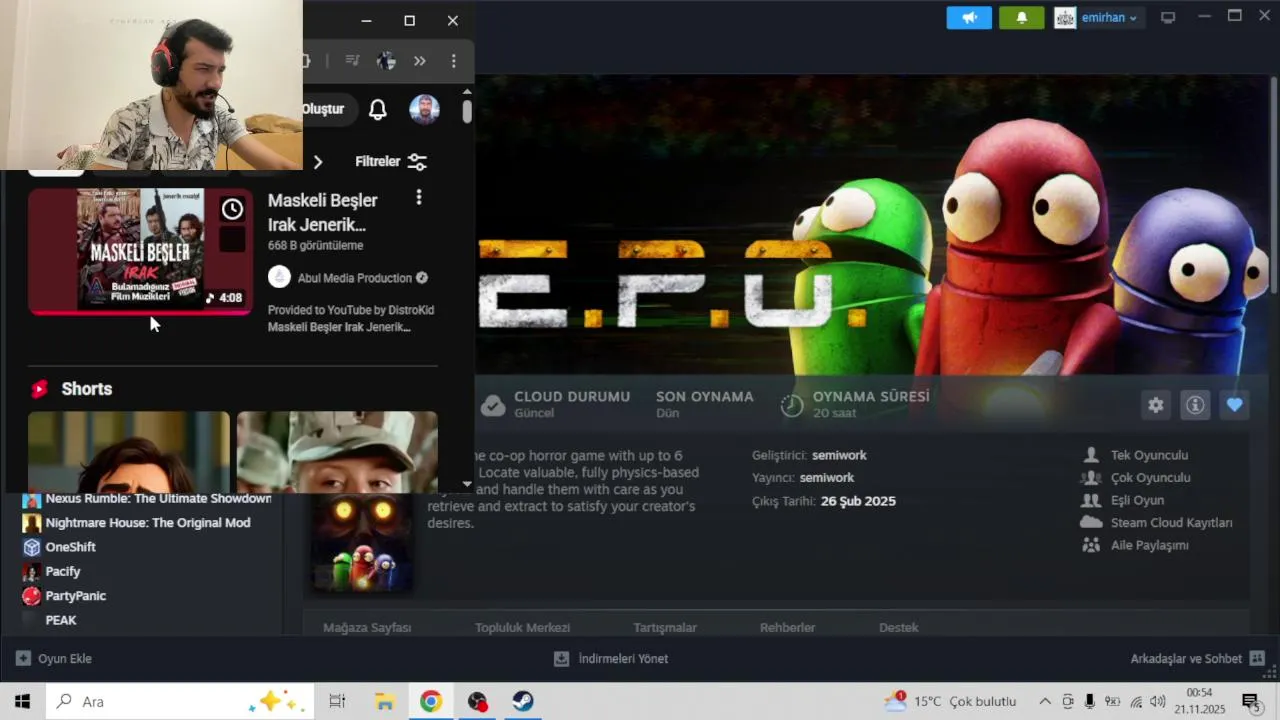Click the game capsule artwork thumbnail
The width and height of the screenshot is (1280, 720).
[x=362, y=541]
